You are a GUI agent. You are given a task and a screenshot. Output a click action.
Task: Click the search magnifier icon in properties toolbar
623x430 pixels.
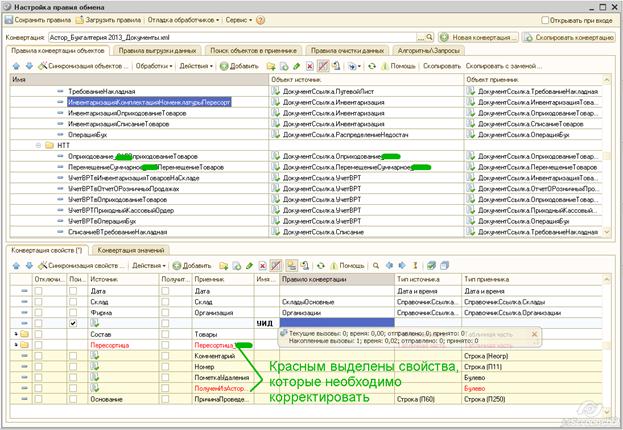(375, 265)
